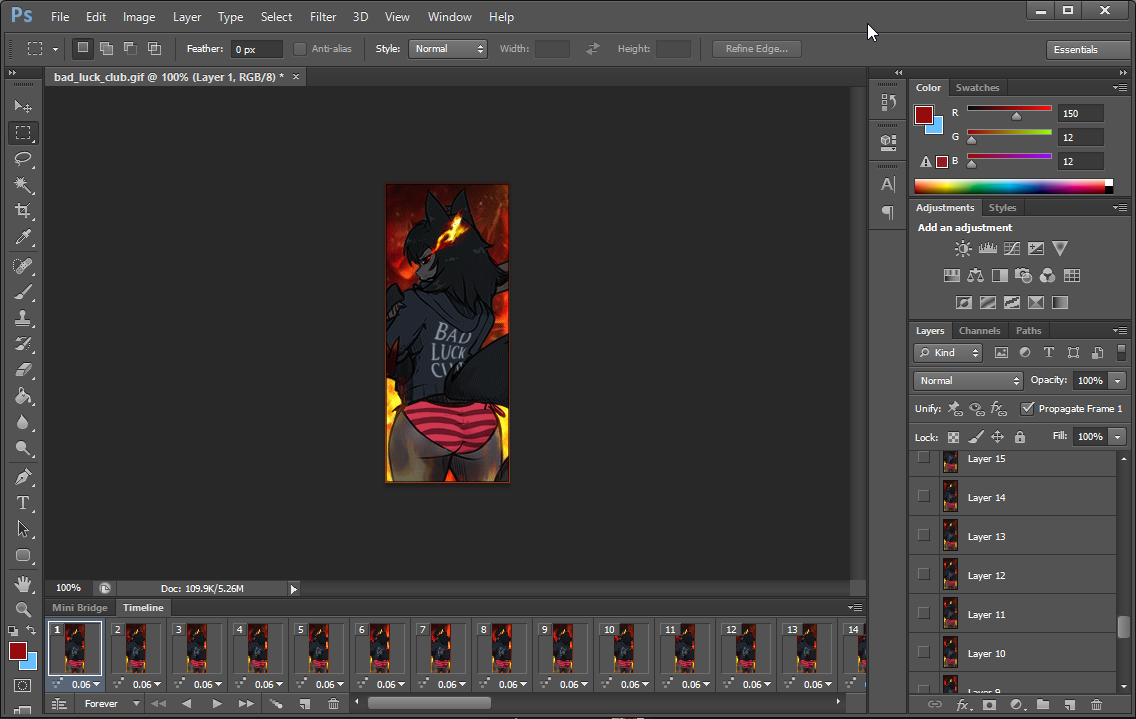This screenshot has width=1136, height=719.
Task: Open the Style dropdown set to Normal
Action: pos(448,49)
